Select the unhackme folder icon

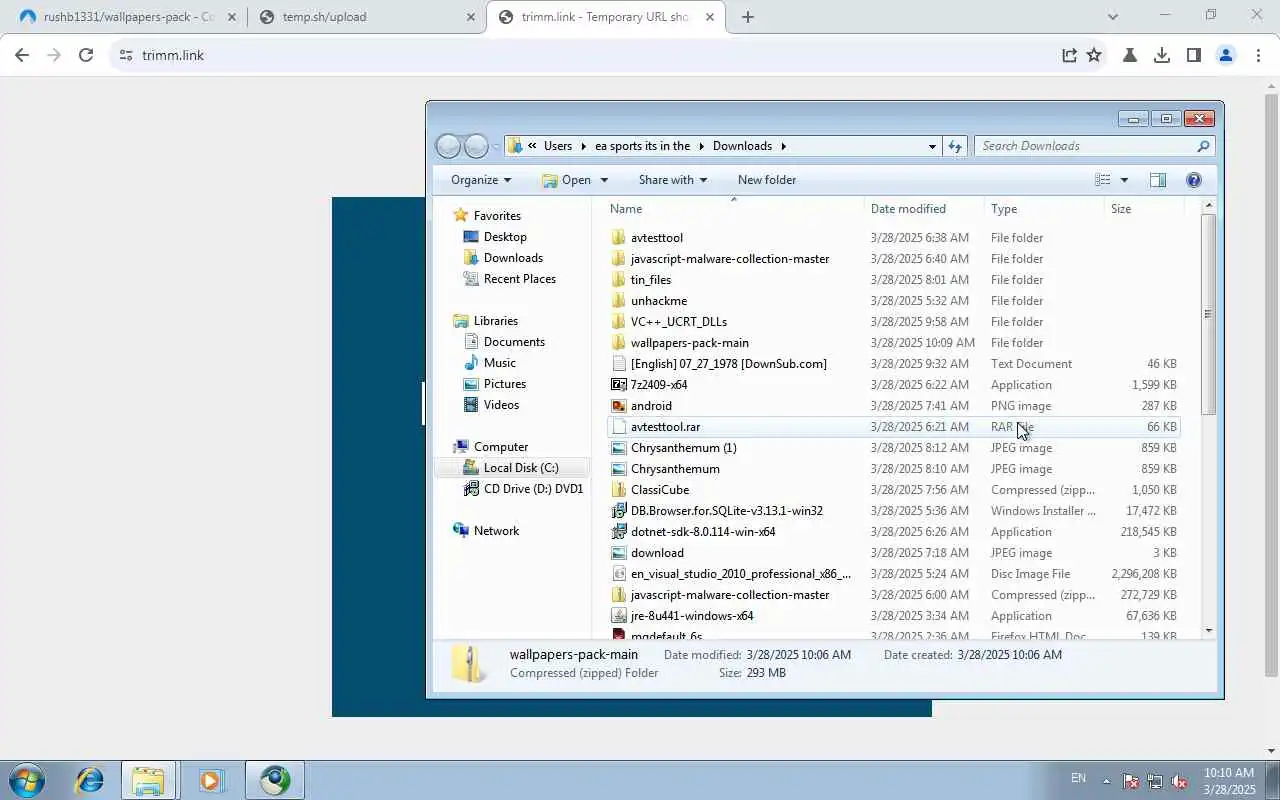pyautogui.click(x=619, y=301)
